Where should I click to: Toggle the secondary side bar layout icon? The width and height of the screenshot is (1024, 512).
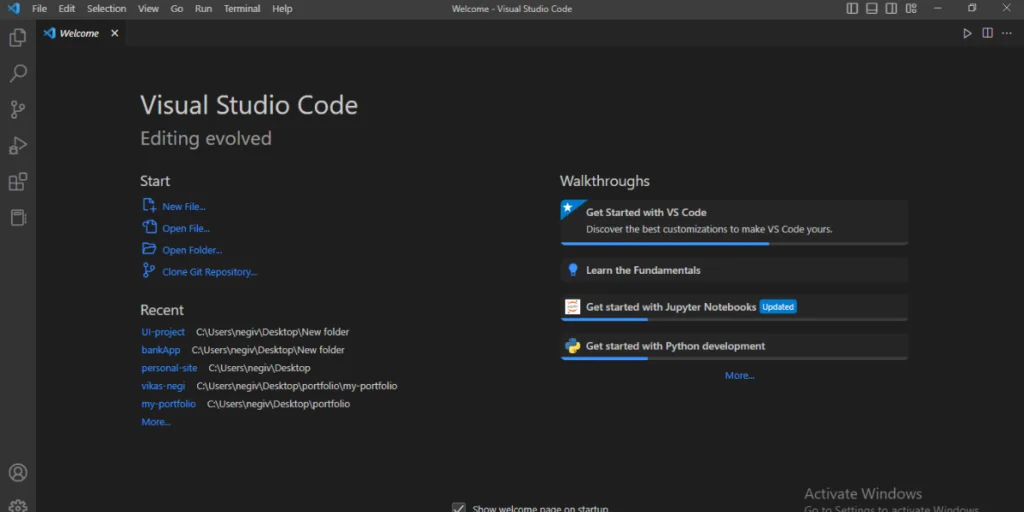891,8
